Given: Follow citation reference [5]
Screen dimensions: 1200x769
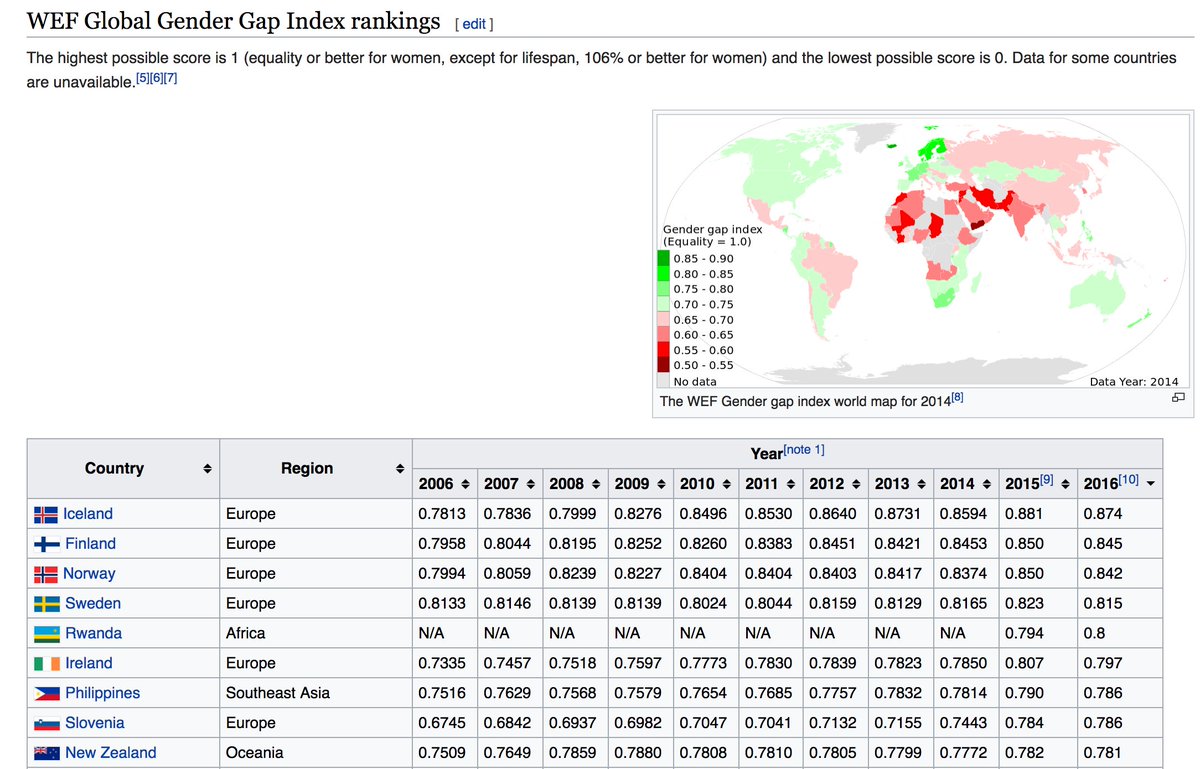Looking at the screenshot, I should [141, 78].
